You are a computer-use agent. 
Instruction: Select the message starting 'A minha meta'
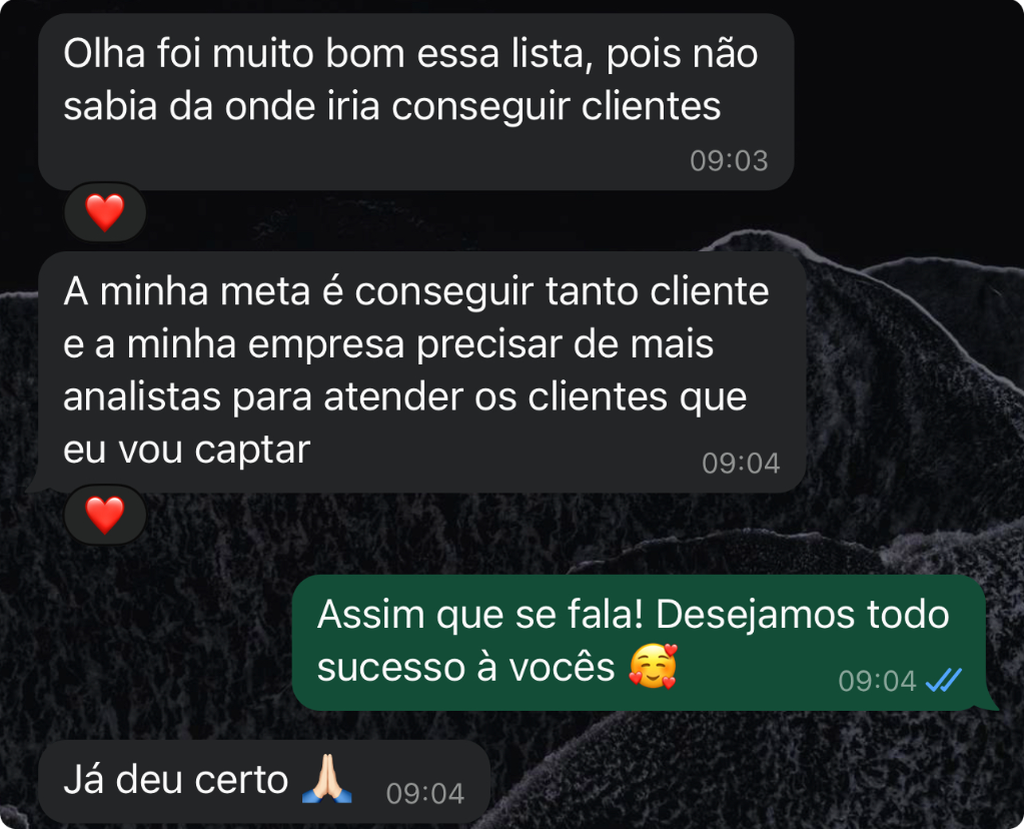422,372
